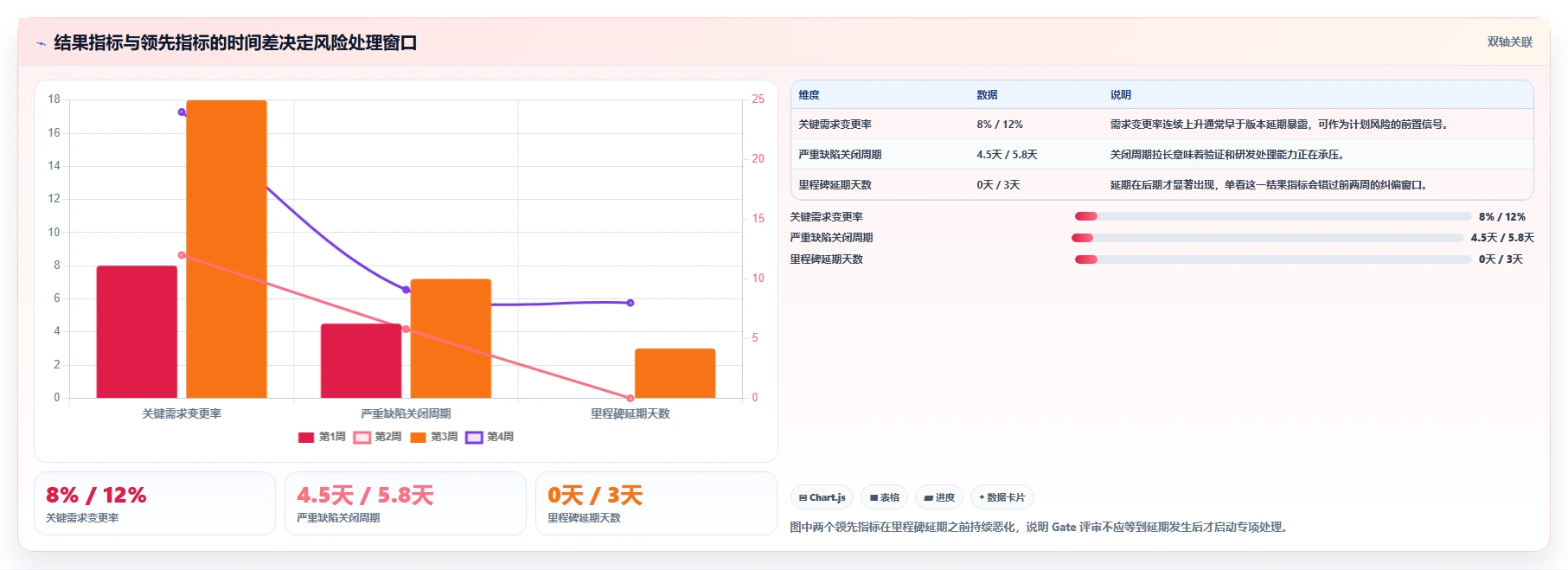Click description 关闭周期拉长 in table
Image resolution: width=1568 pixels, height=570 pixels.
(1226, 155)
